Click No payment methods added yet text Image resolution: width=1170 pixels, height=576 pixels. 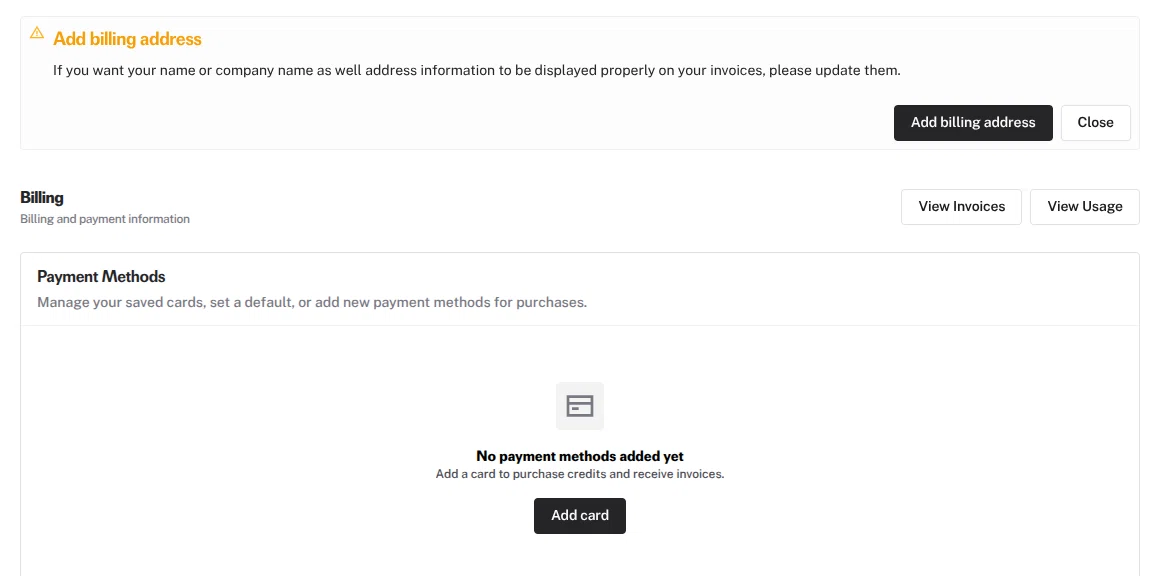pyautogui.click(x=580, y=456)
